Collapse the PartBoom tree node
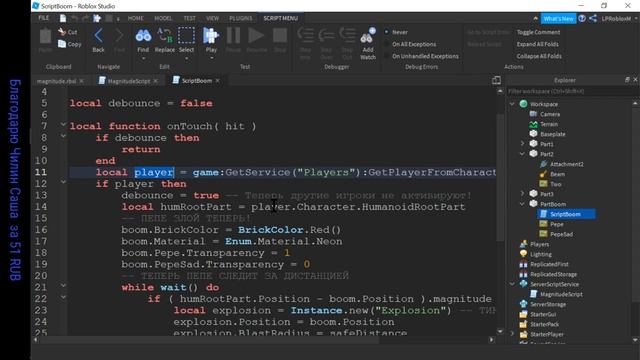 pyautogui.click(x=522, y=204)
